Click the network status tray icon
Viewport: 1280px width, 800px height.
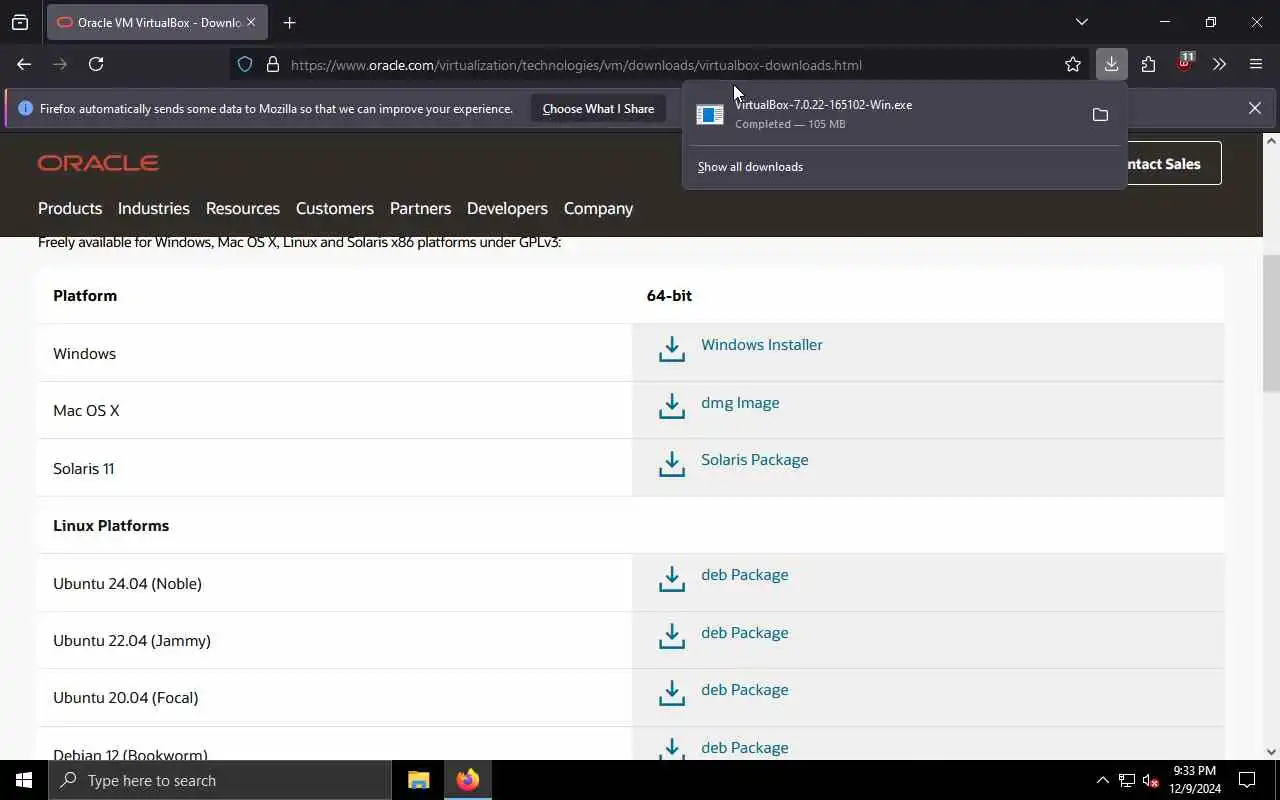click(x=1127, y=780)
